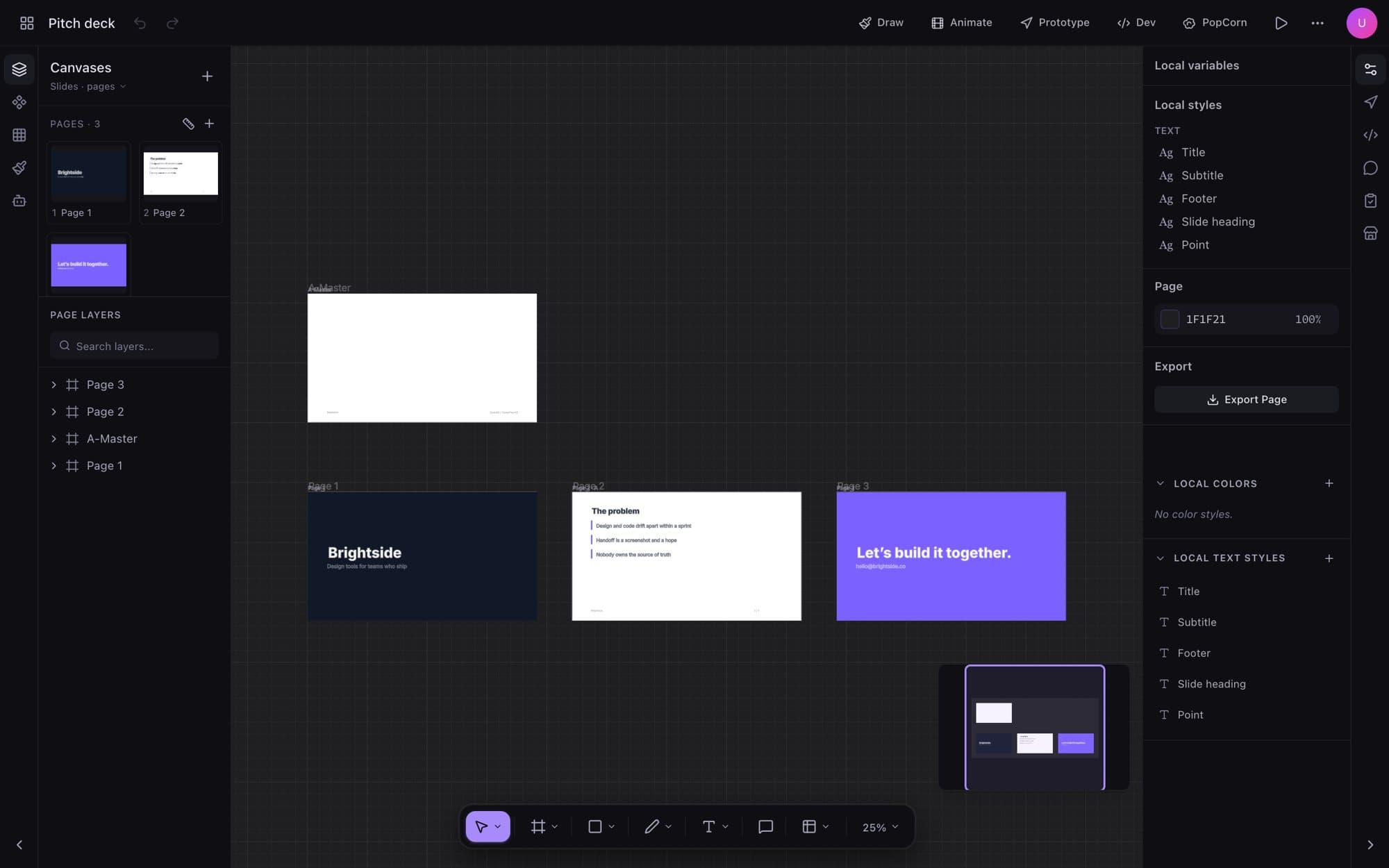Expand the A-Master layer
The image size is (1389, 868).
53,439
